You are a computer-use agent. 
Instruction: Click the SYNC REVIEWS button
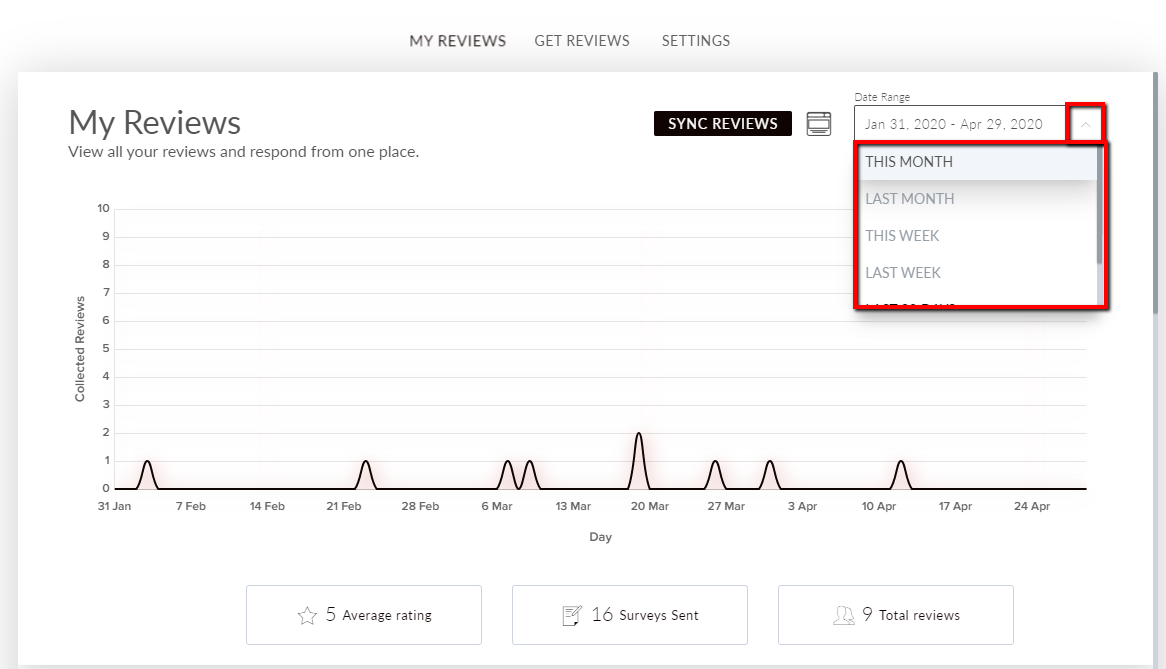[723, 123]
